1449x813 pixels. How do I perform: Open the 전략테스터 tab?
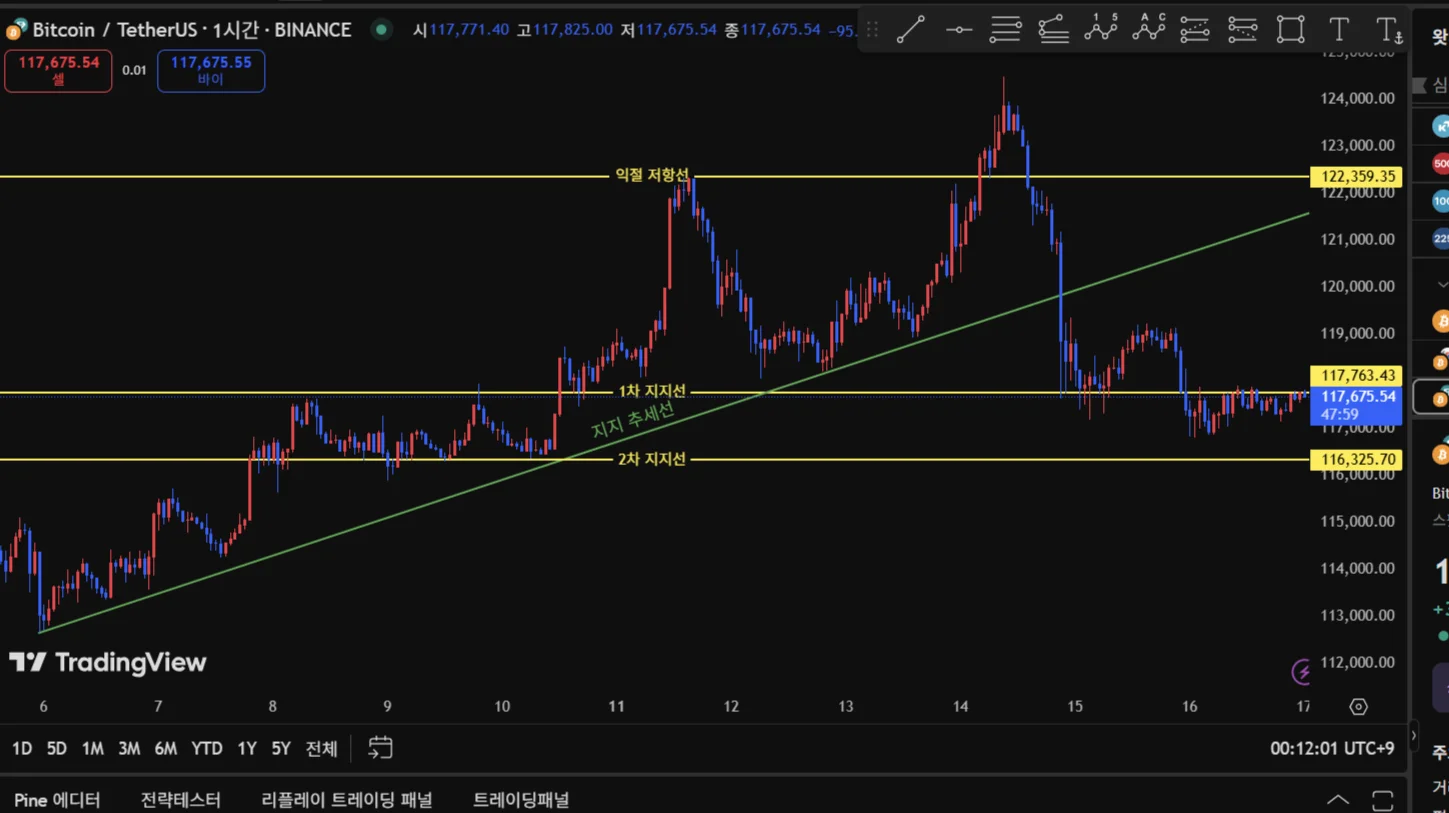pyautogui.click(x=180, y=800)
